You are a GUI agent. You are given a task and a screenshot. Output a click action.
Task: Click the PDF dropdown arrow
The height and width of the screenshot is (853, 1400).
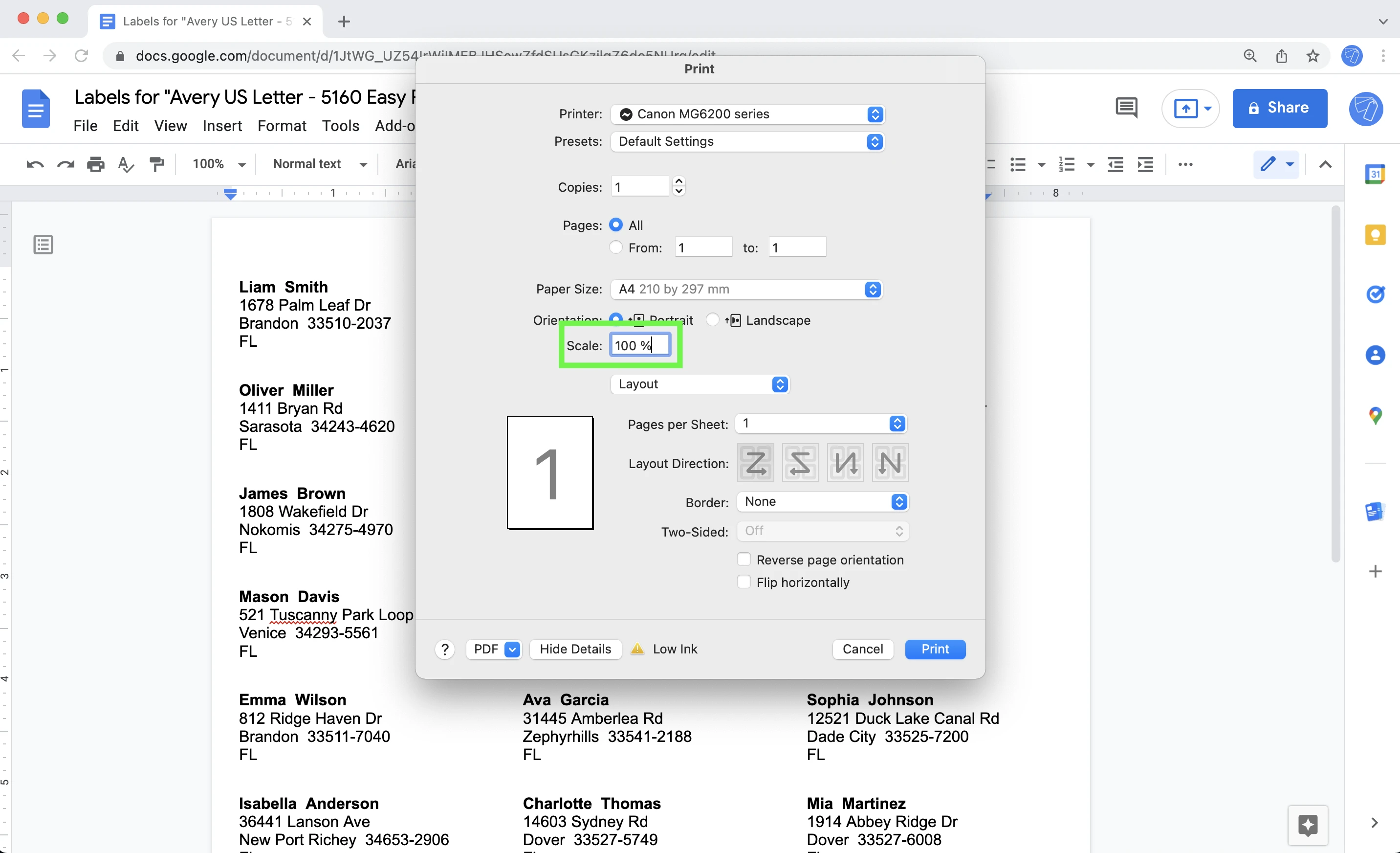(x=510, y=648)
